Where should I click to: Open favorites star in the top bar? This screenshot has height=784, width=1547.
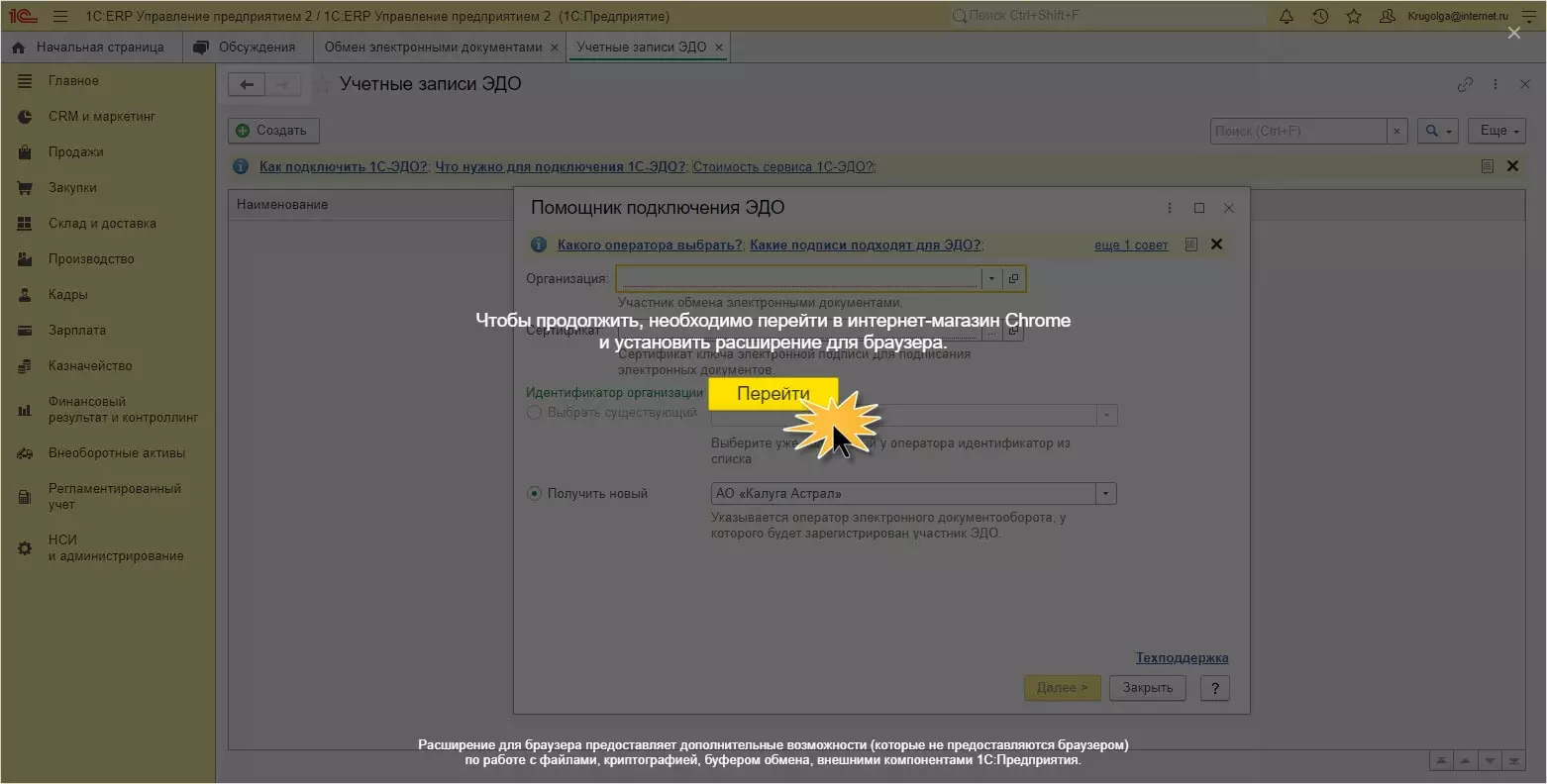coord(1354,17)
